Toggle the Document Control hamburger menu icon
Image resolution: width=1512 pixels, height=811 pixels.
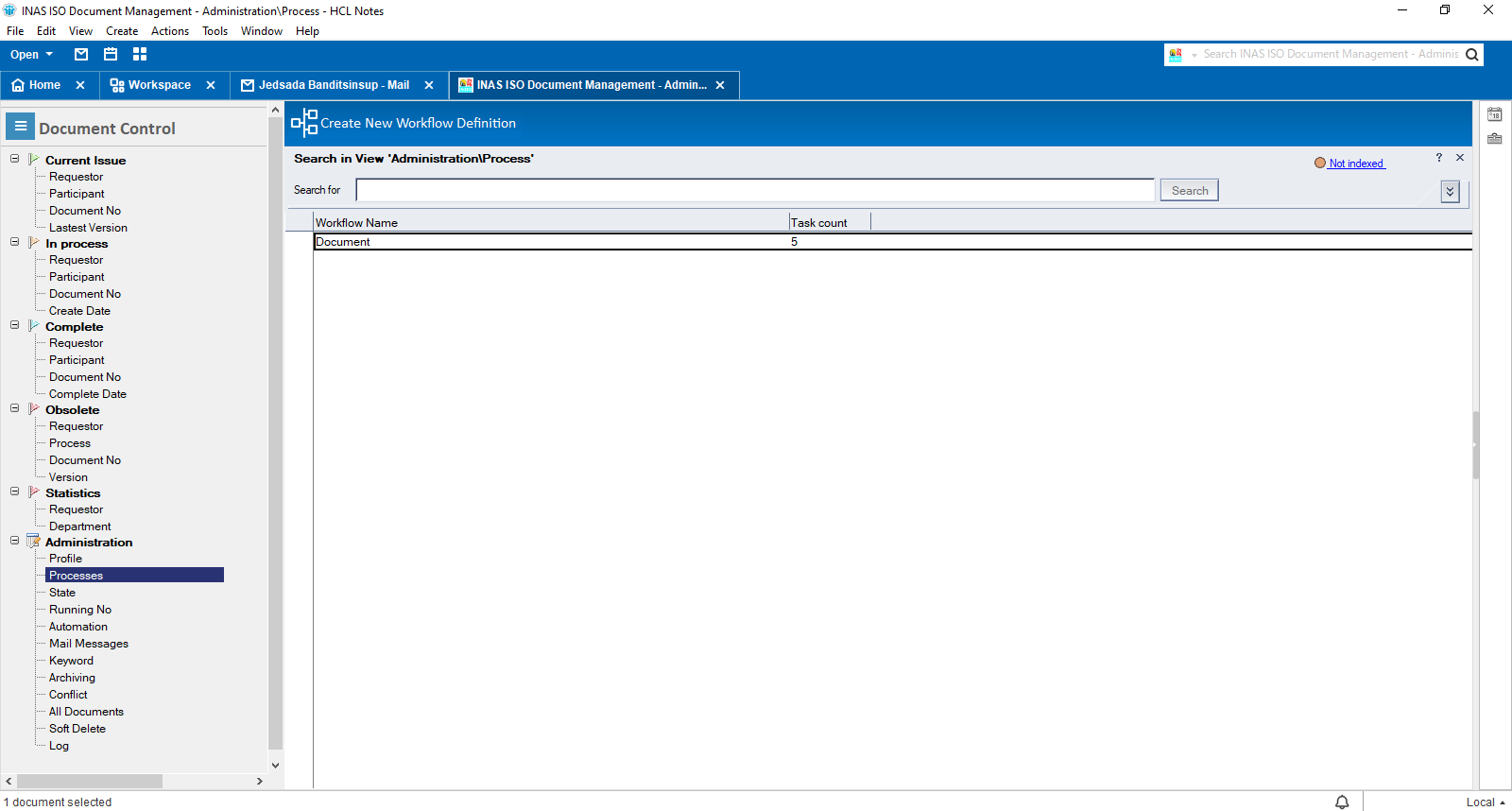click(x=20, y=126)
